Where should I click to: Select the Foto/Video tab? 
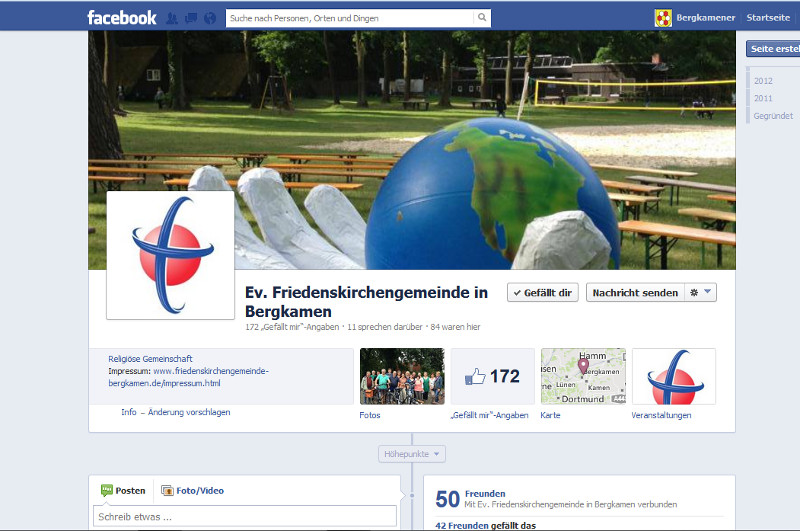(x=192, y=490)
